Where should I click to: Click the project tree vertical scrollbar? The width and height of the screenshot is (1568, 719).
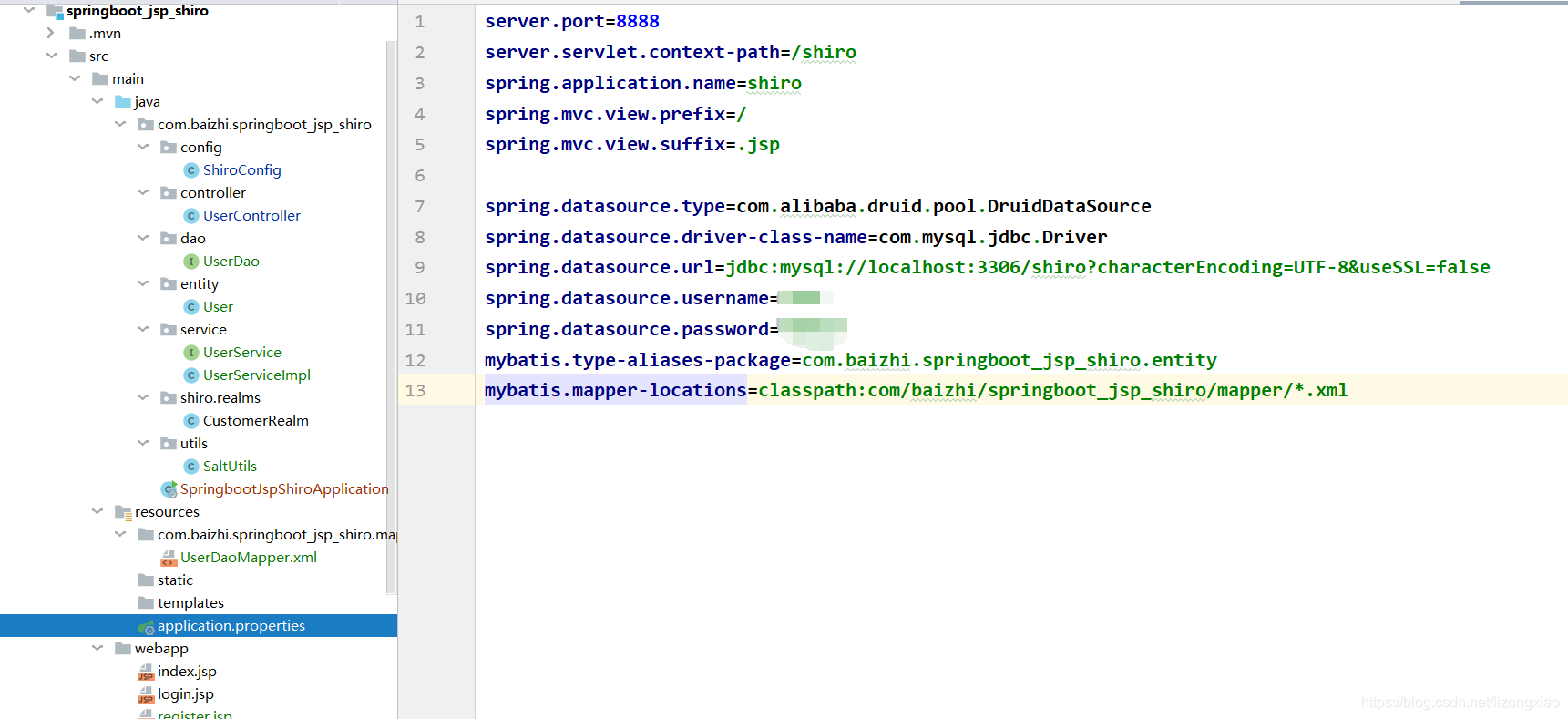[x=392, y=317]
